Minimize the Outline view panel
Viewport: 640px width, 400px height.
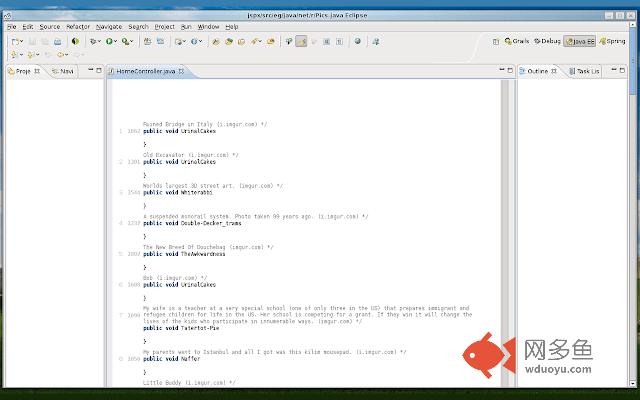point(614,70)
